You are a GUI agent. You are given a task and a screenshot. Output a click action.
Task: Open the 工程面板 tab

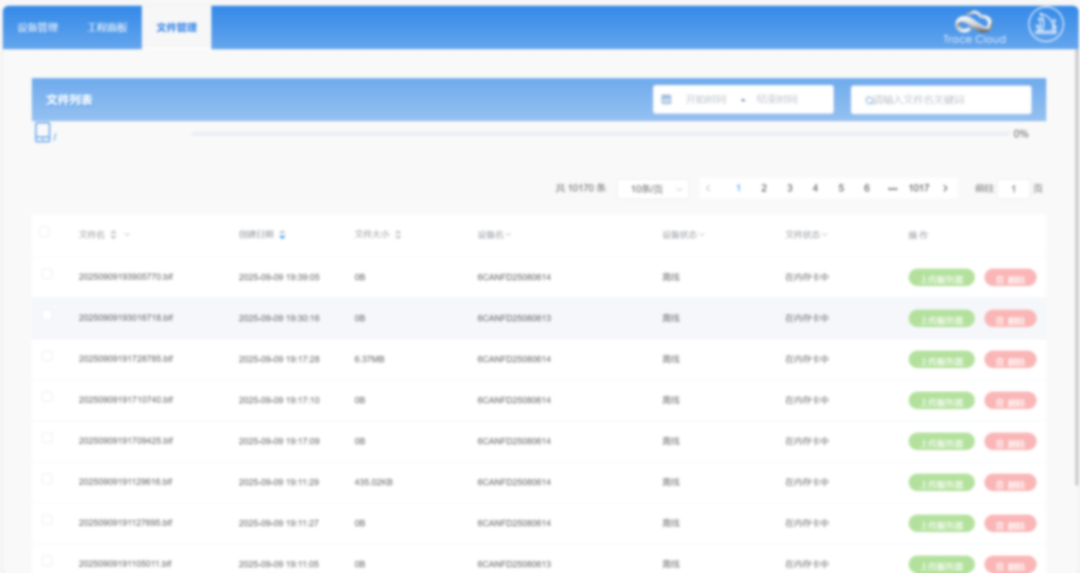pos(107,28)
